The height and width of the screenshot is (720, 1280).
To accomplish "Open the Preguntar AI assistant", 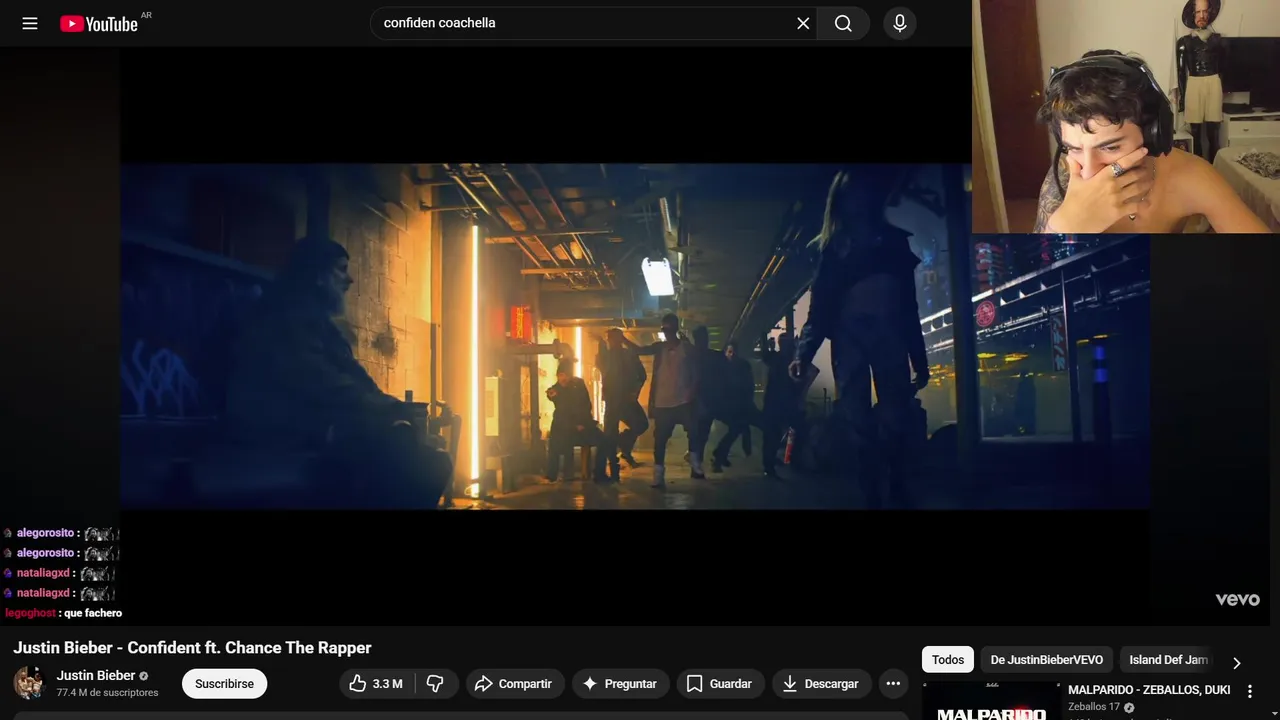I will click(620, 684).
